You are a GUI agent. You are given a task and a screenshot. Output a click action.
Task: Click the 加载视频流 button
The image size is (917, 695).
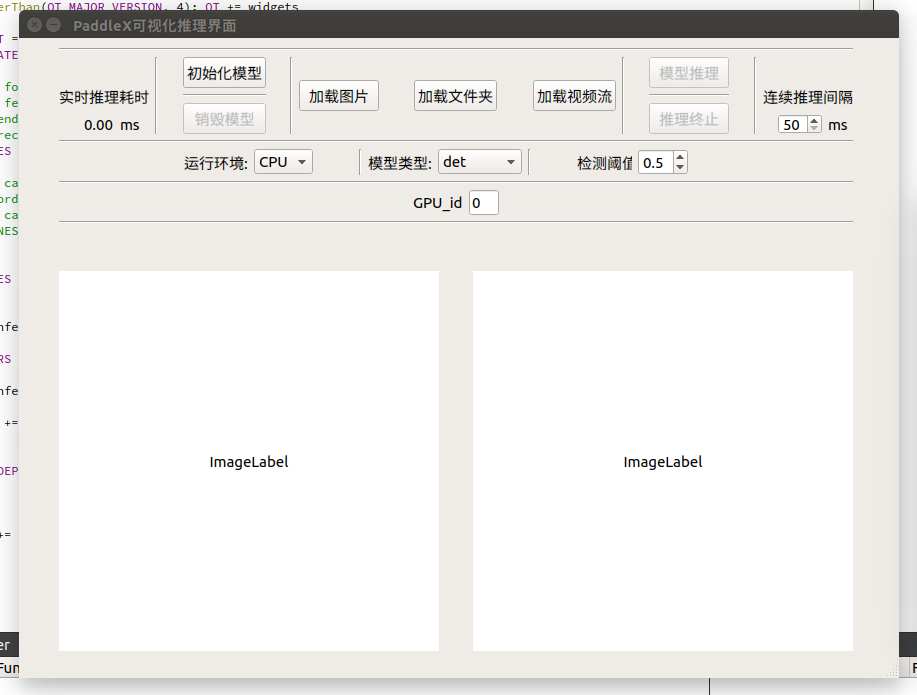[x=574, y=97]
